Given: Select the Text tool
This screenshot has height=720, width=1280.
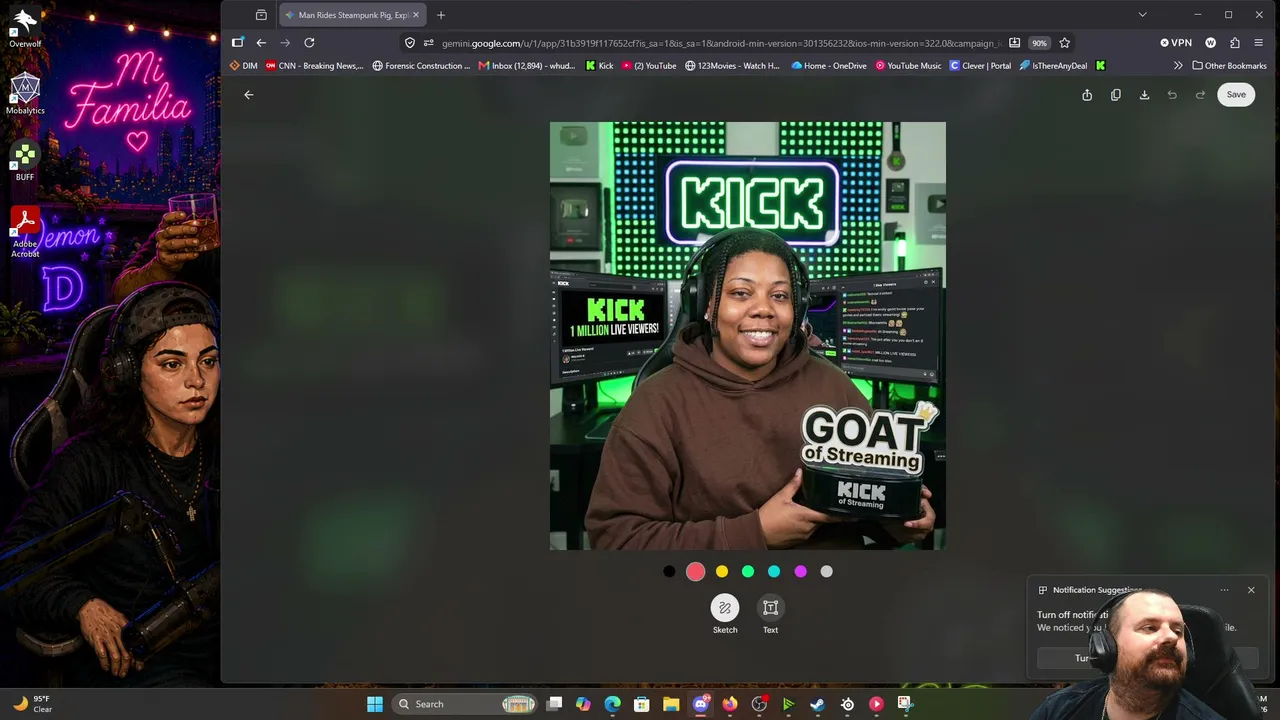Looking at the screenshot, I should point(770,614).
